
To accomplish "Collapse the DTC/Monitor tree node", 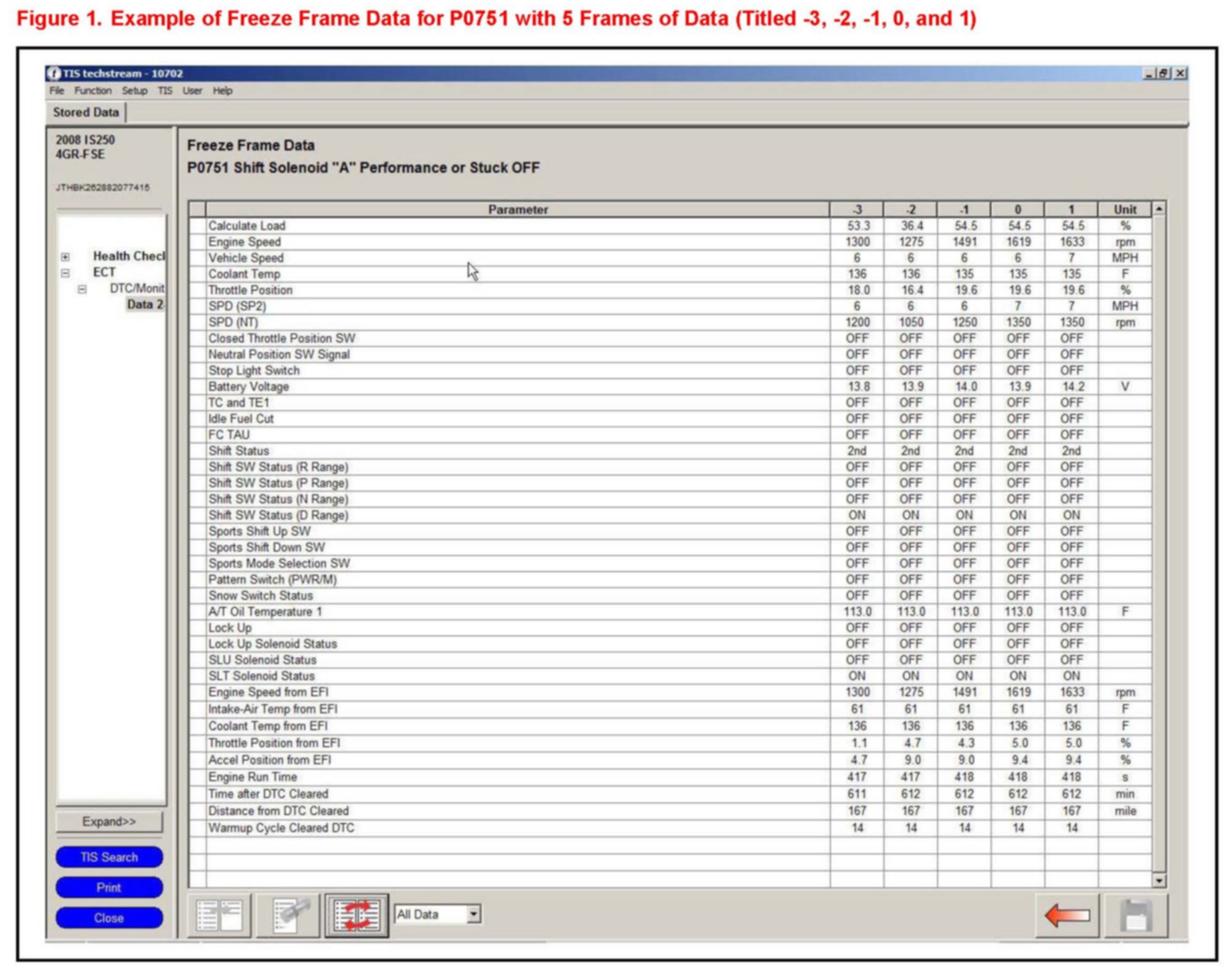I will tap(82, 289).
